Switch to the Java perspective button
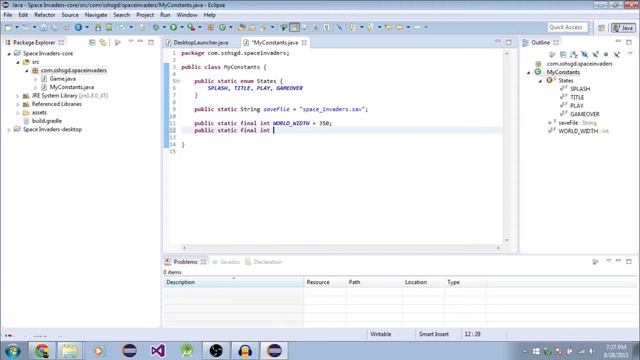Image resolution: width=640 pixels, height=360 pixels. (623, 28)
